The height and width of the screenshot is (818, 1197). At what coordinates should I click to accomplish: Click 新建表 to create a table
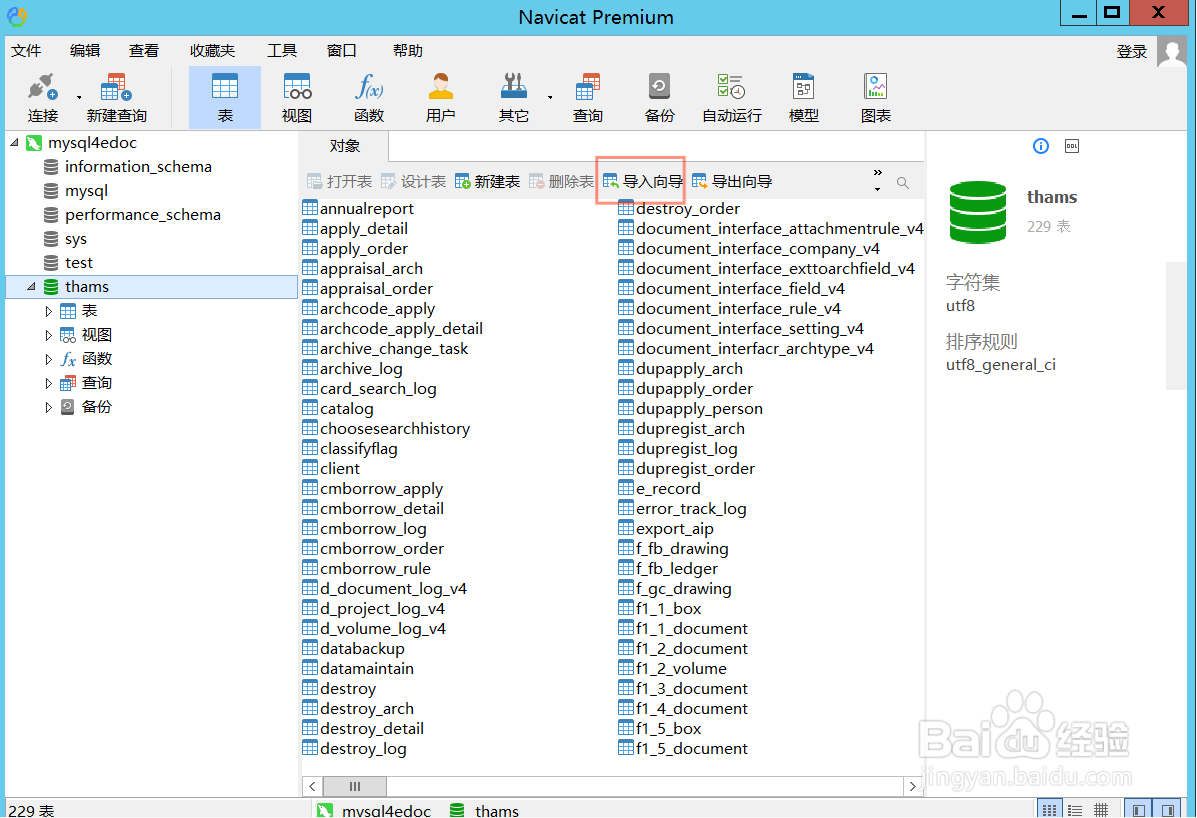pyautogui.click(x=487, y=182)
